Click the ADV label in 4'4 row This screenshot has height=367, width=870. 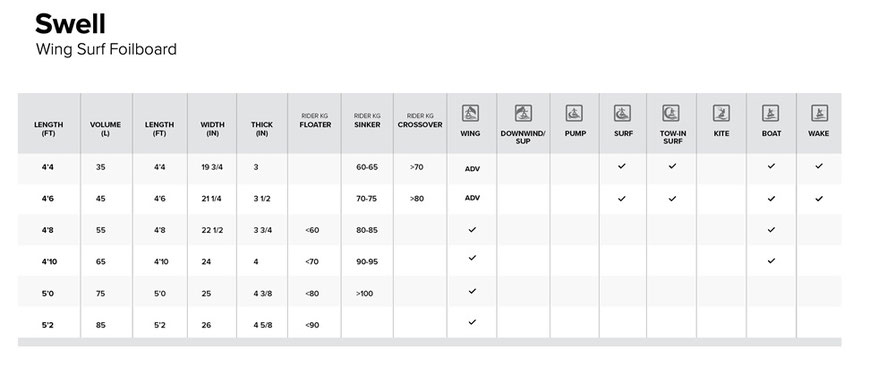coord(472,169)
